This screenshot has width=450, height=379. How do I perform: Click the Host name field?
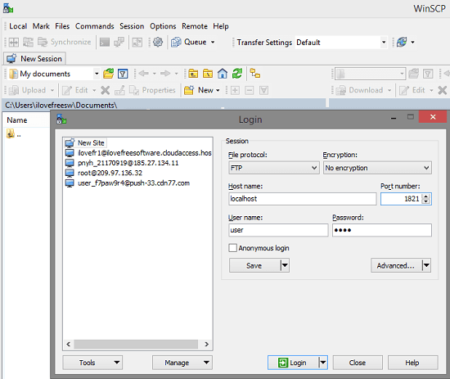[x=302, y=199]
